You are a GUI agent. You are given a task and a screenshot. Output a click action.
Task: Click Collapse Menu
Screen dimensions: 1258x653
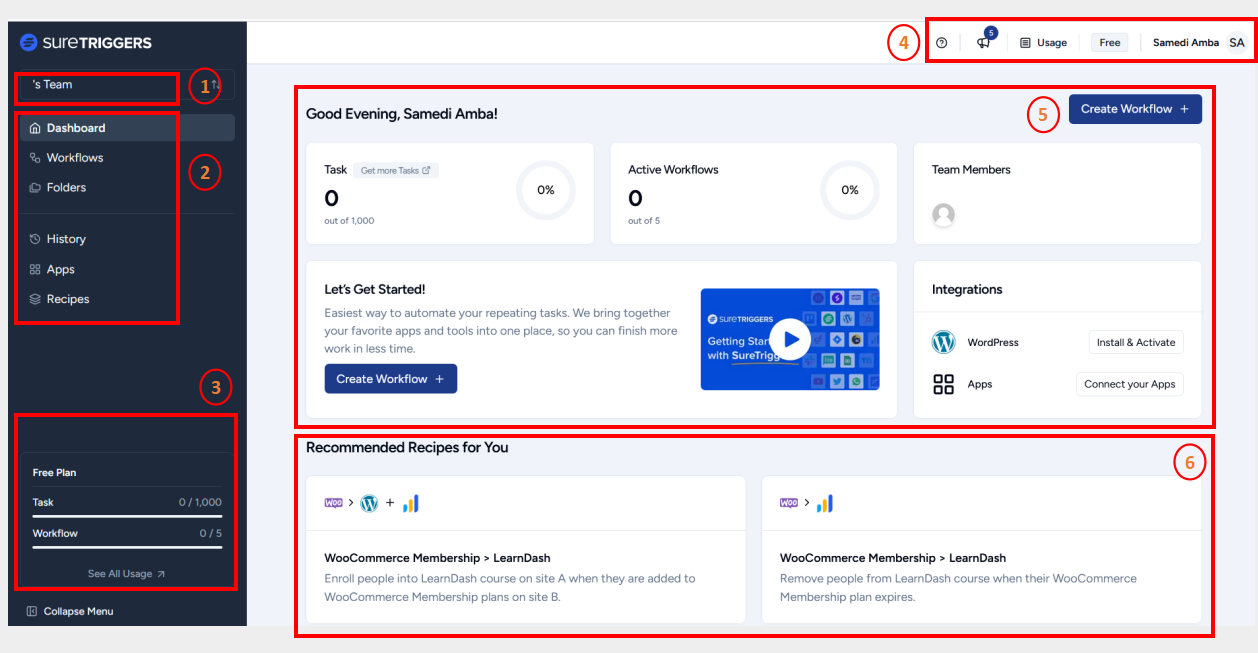pos(70,611)
